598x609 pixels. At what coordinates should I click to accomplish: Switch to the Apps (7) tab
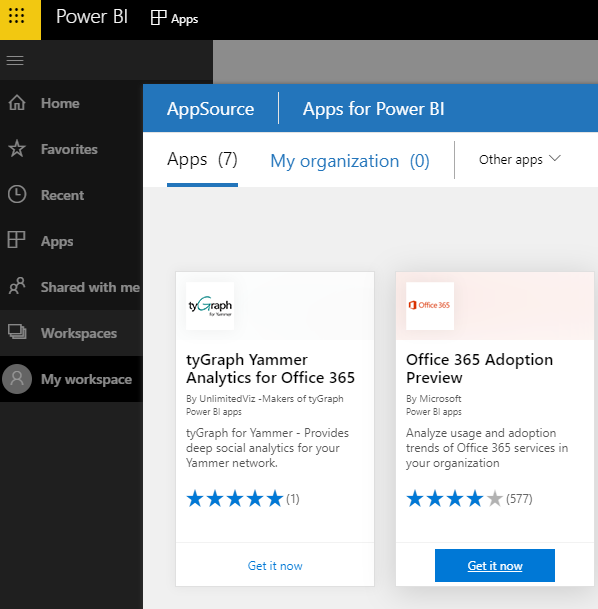[x=202, y=160]
